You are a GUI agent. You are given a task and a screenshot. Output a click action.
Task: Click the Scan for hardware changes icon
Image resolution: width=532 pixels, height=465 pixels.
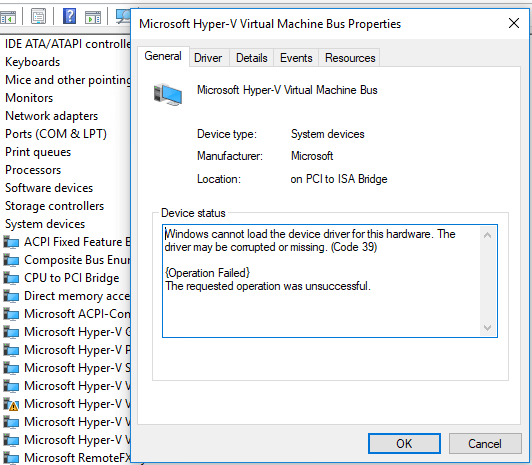point(123,16)
